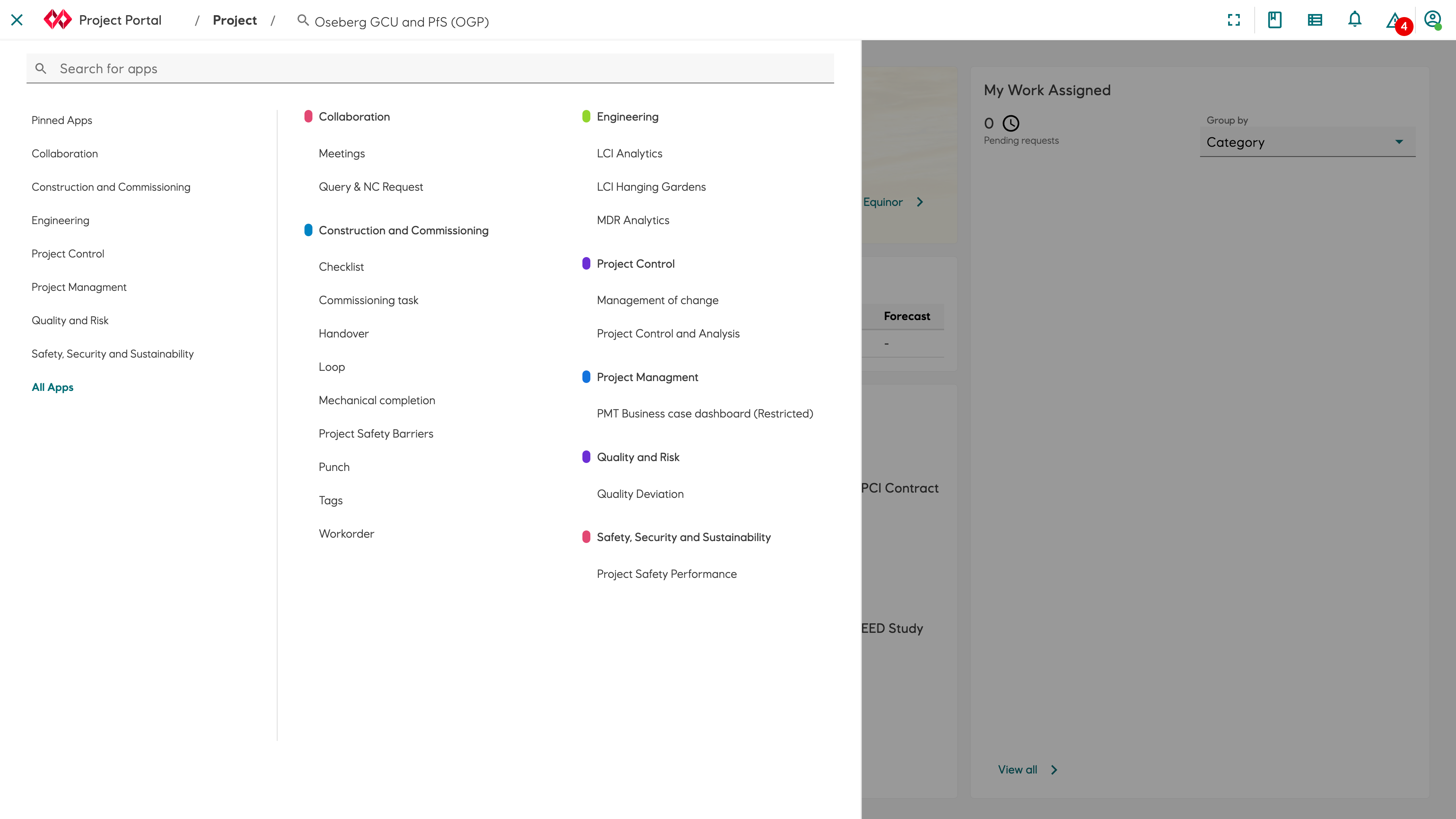Select Quality and Risk from sidebar menu
The width and height of the screenshot is (1456, 819).
click(70, 320)
